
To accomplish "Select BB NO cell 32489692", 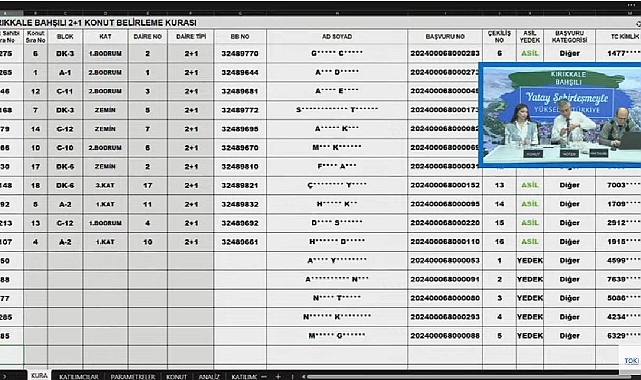I will 240,223.
